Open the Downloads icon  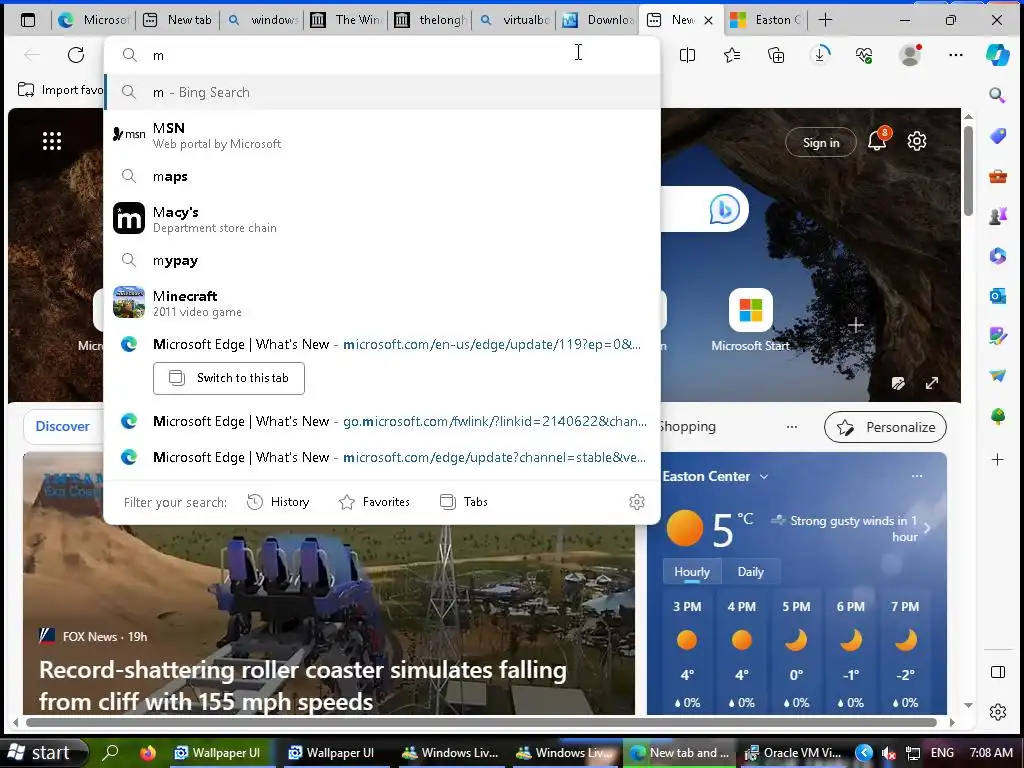[820, 55]
